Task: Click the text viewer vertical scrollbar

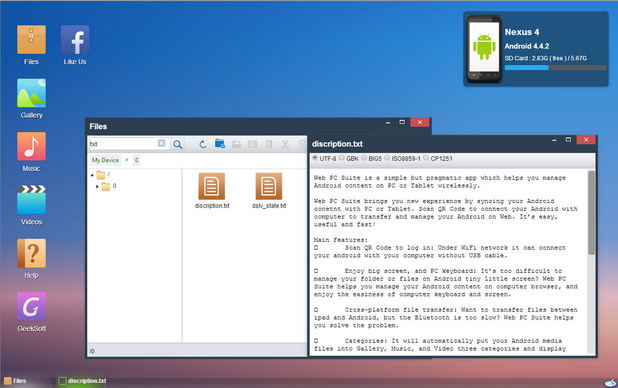Action: [x=591, y=213]
